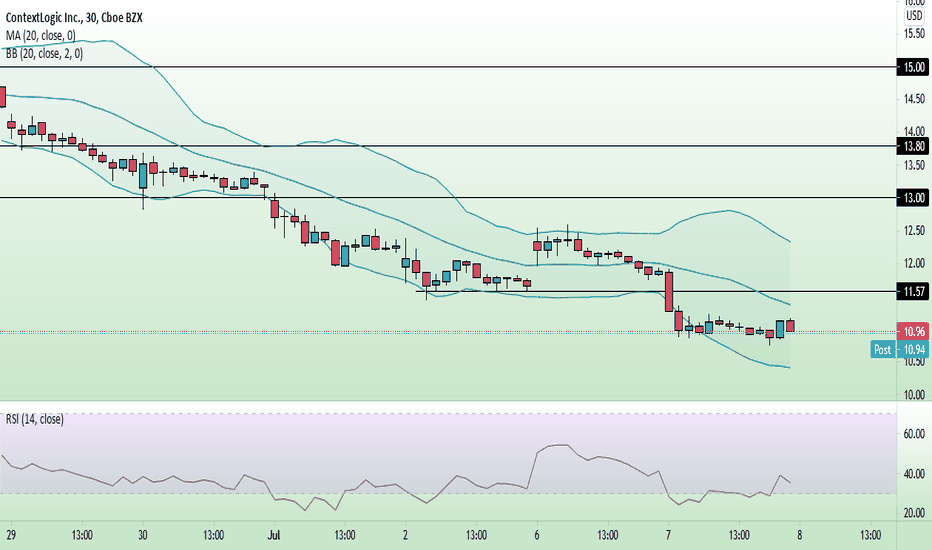Screen dimensions: 932x550
Task: Click the last red candle on the chart
Action: click(x=791, y=326)
